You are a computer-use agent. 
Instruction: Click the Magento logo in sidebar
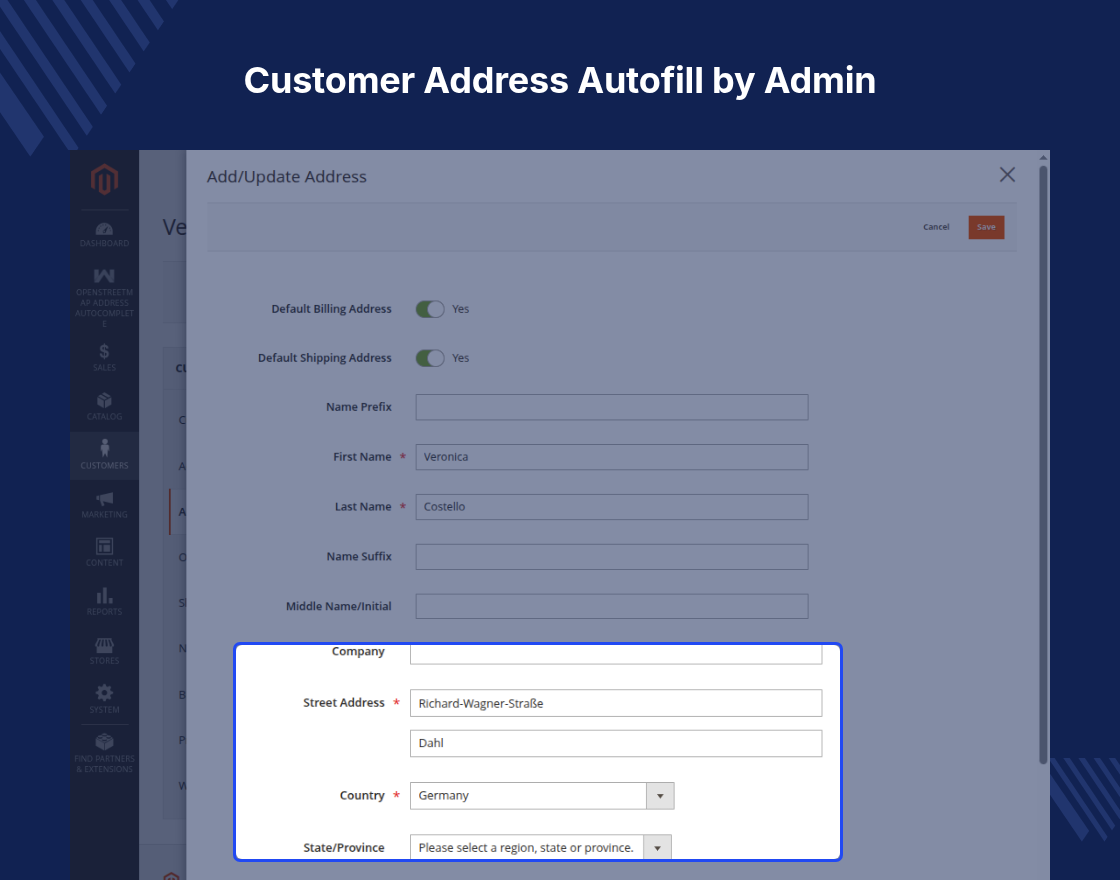104,179
